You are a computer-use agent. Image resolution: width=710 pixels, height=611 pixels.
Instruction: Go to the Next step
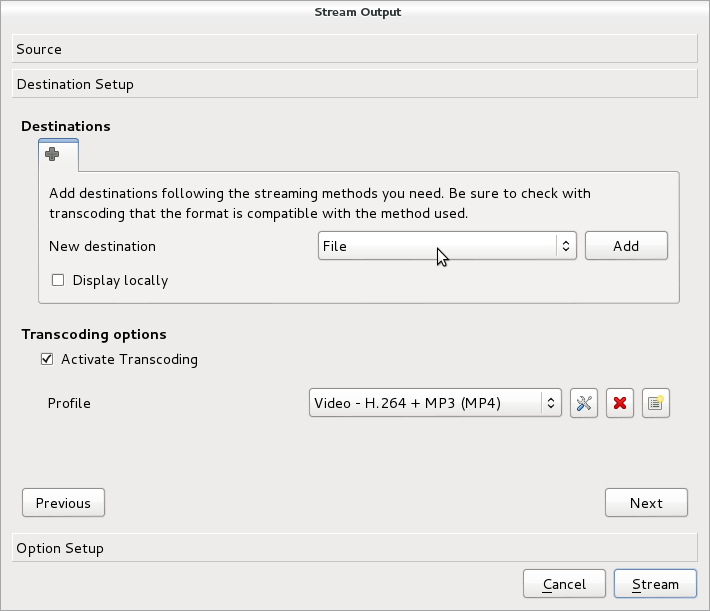point(646,503)
